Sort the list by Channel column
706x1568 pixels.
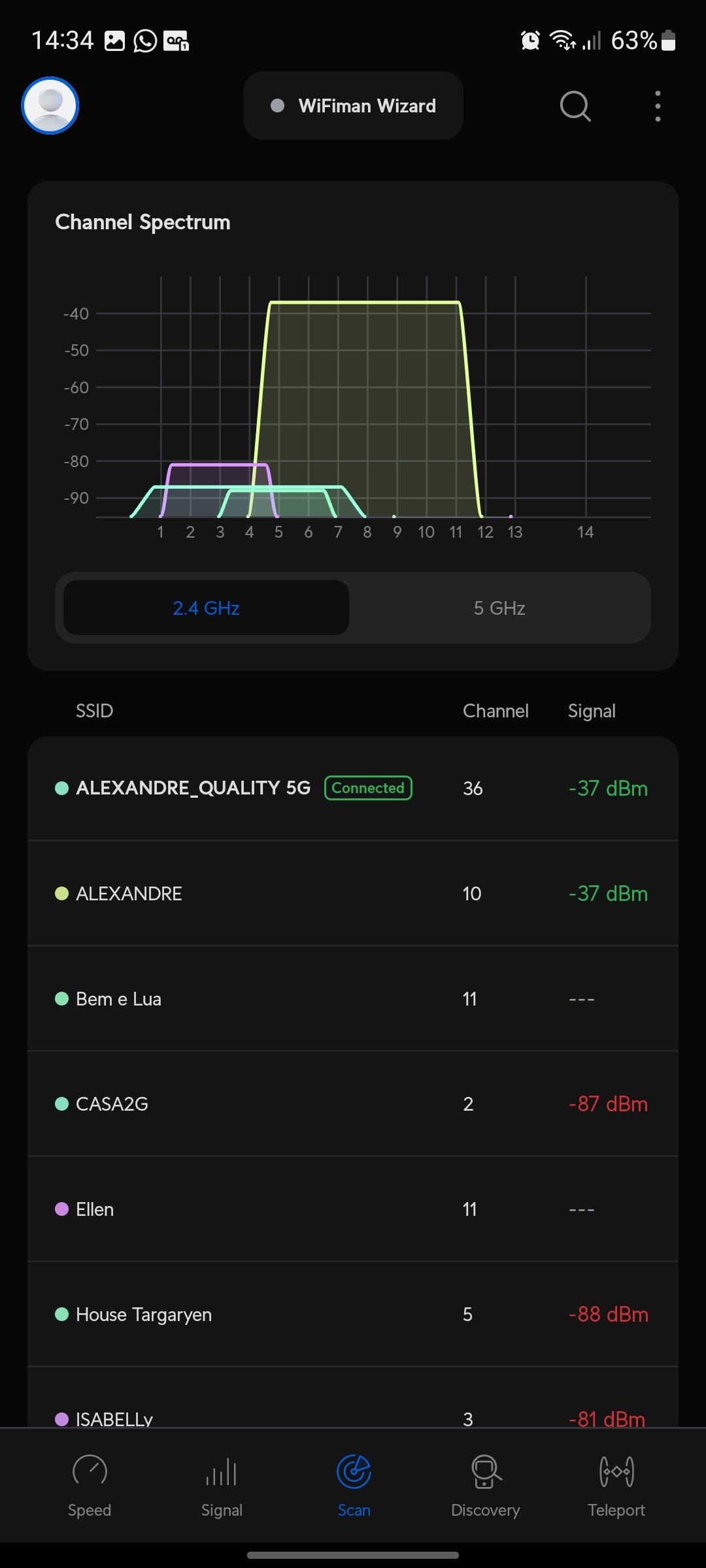[x=496, y=711]
